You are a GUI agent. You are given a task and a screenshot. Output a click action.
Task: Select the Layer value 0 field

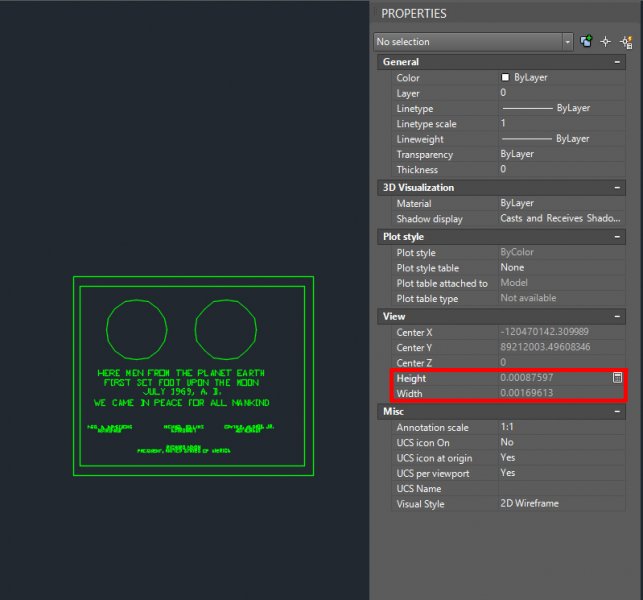(x=562, y=93)
